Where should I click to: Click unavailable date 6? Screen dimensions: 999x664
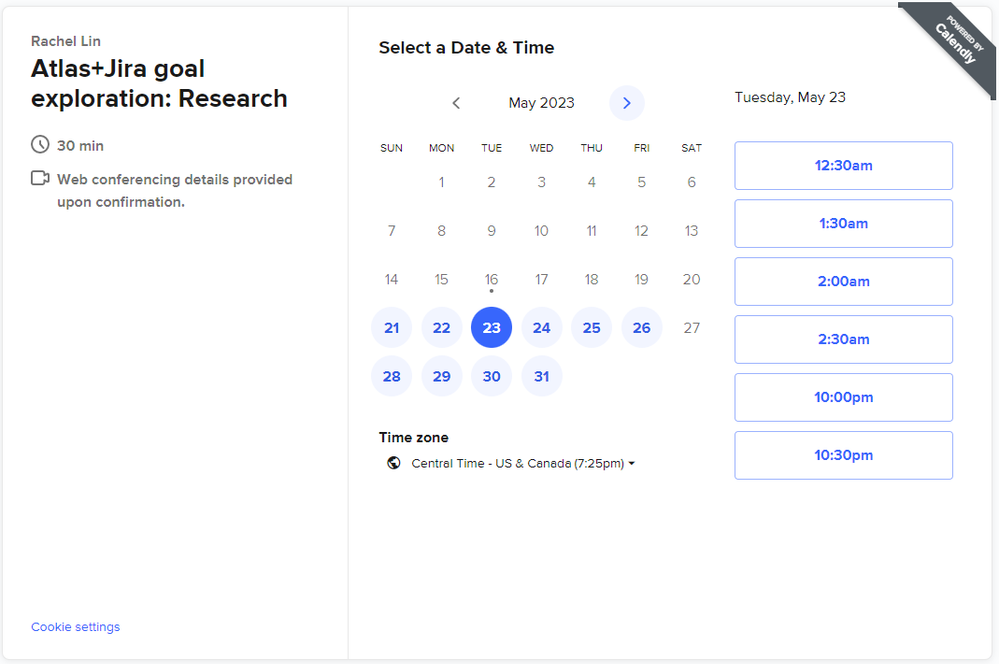691,182
